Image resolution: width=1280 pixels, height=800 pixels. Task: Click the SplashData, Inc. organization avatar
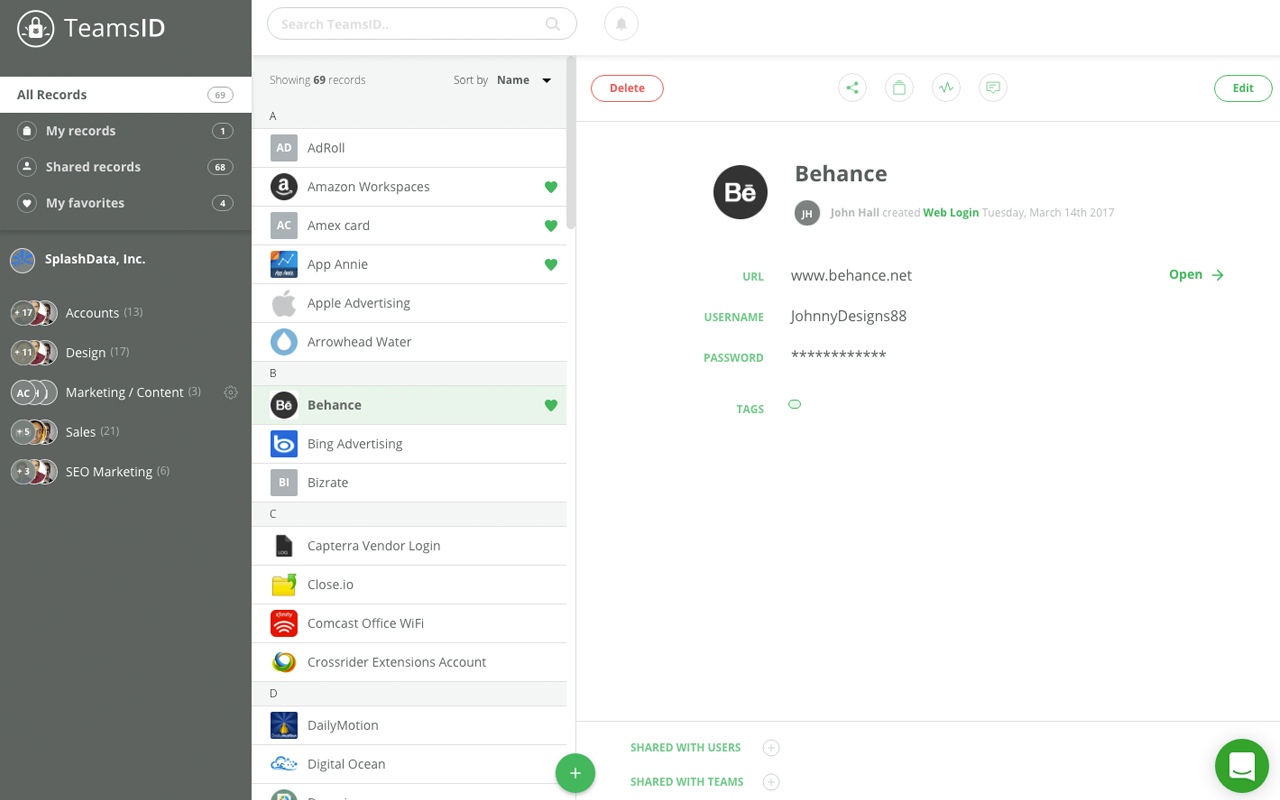click(22, 260)
